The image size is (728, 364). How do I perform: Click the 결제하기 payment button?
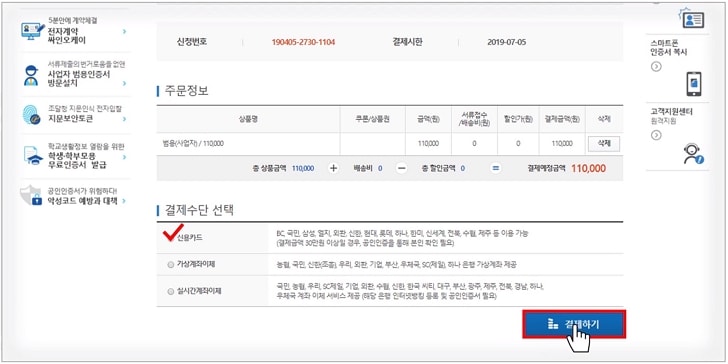point(574,324)
